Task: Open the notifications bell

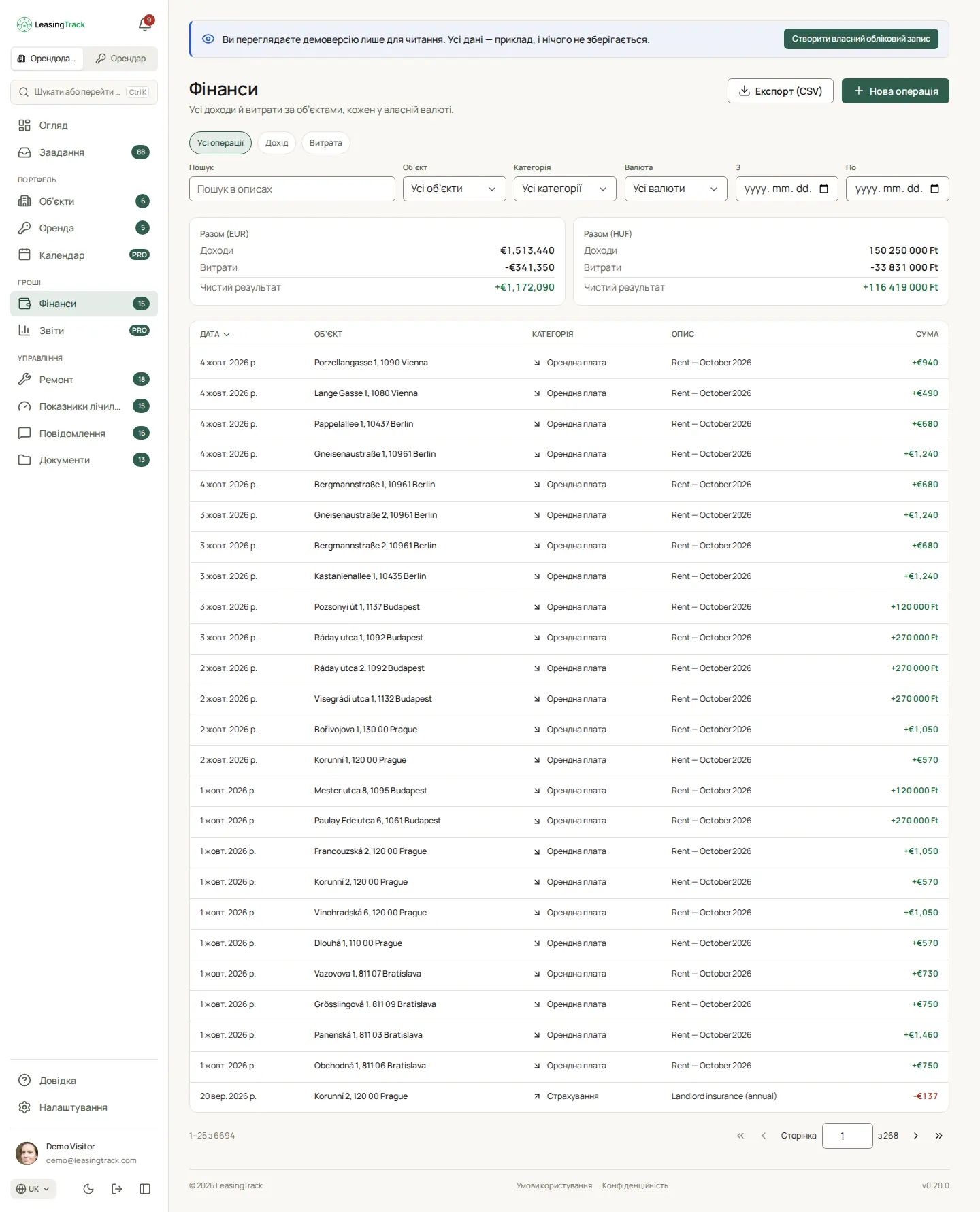Action: pos(145,24)
